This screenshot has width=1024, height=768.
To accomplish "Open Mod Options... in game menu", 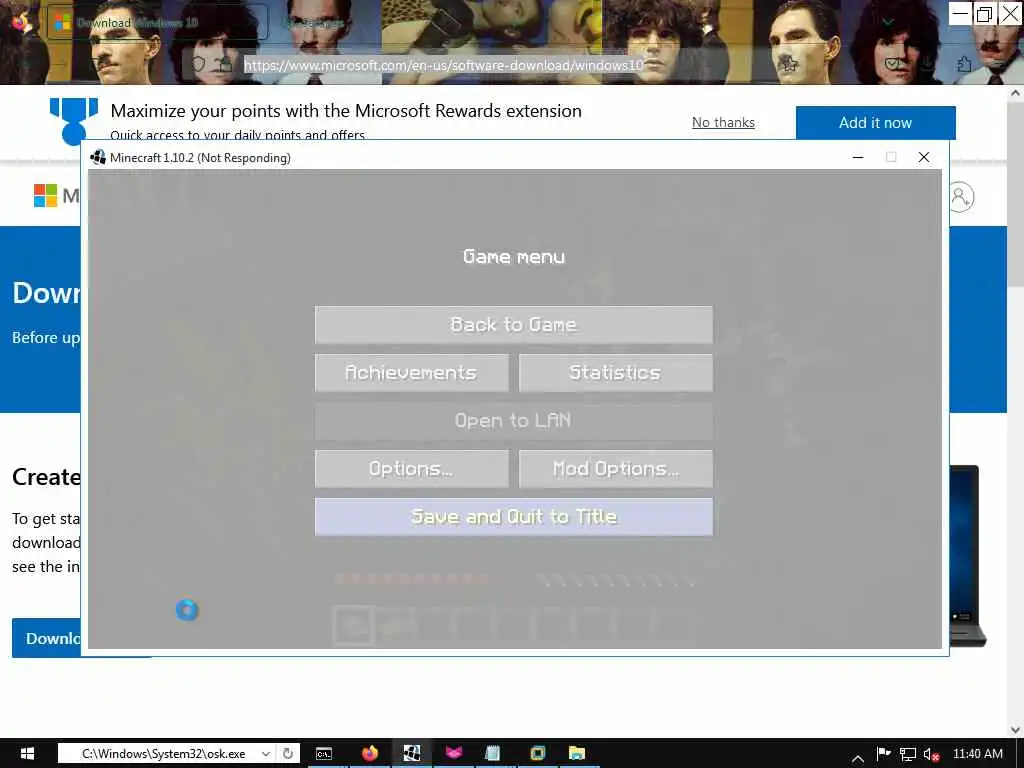I will [x=615, y=469].
